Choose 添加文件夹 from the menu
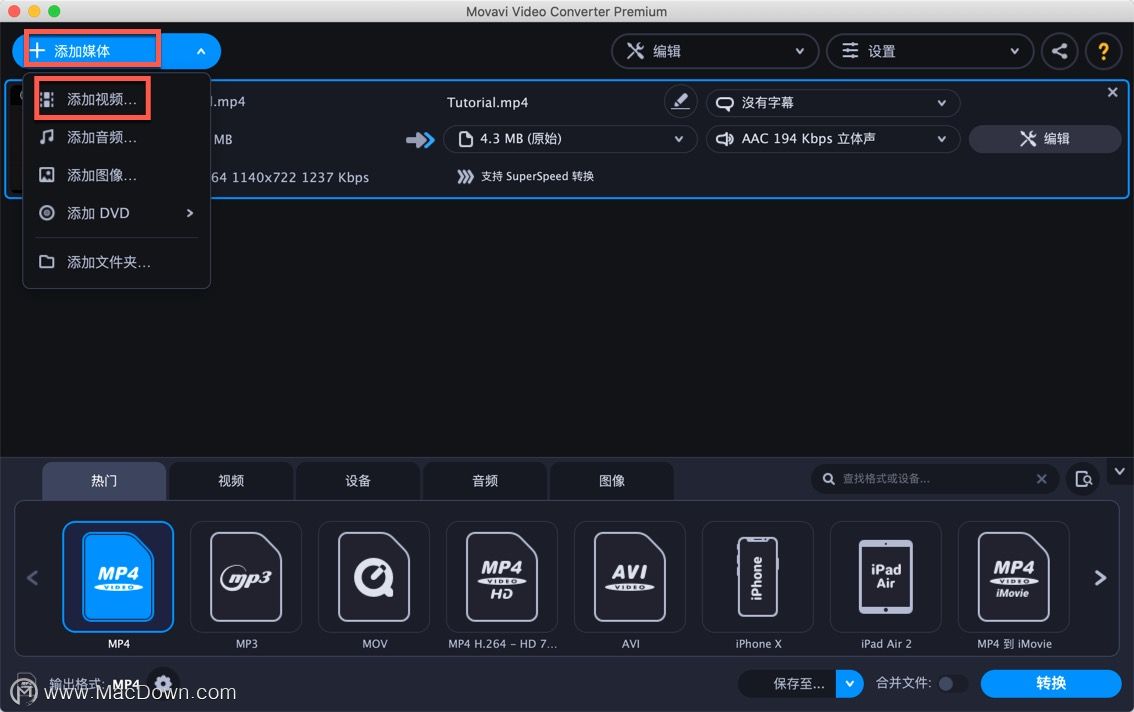The height and width of the screenshot is (712, 1134). 116,262
